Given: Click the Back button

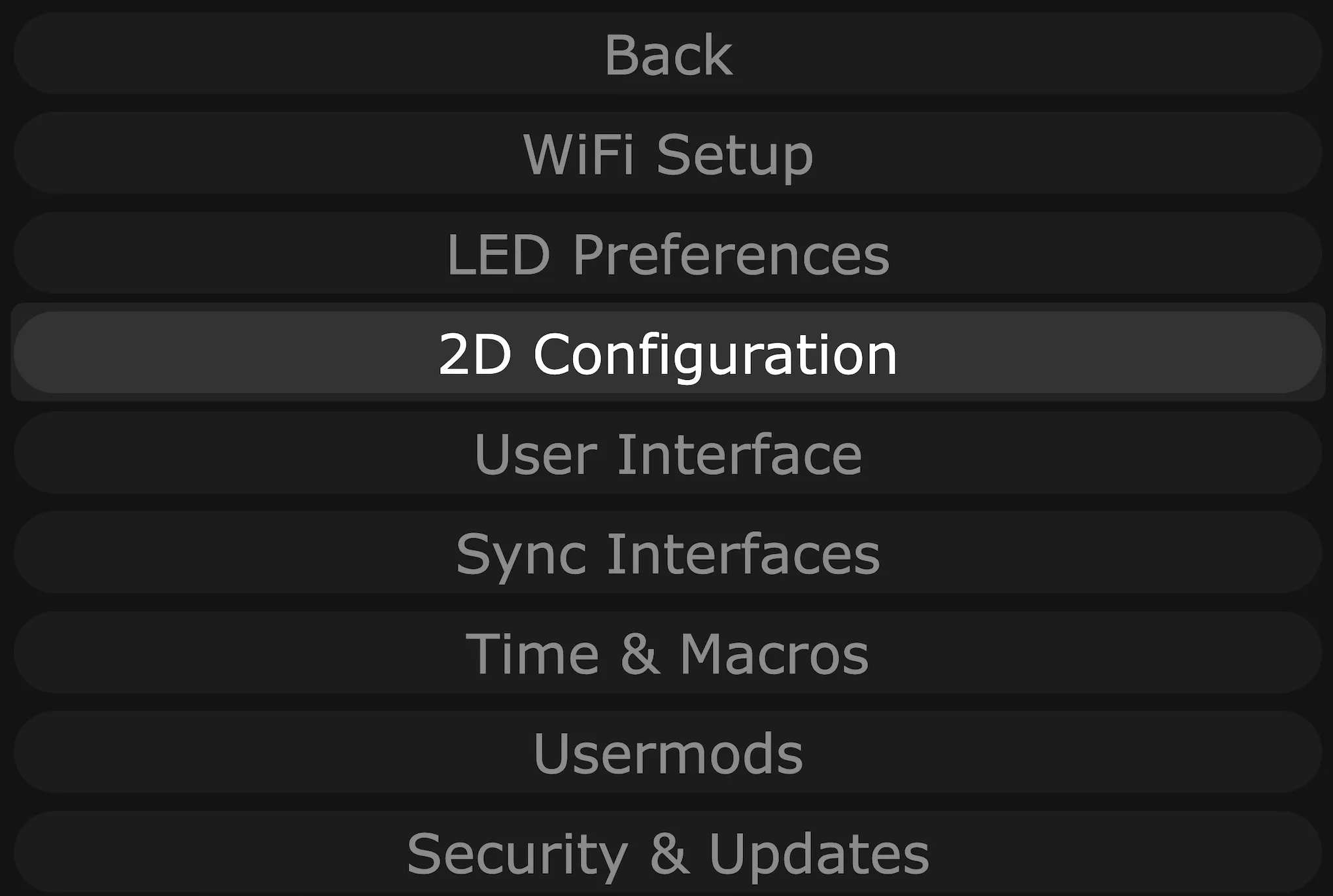Looking at the screenshot, I should [667, 54].
